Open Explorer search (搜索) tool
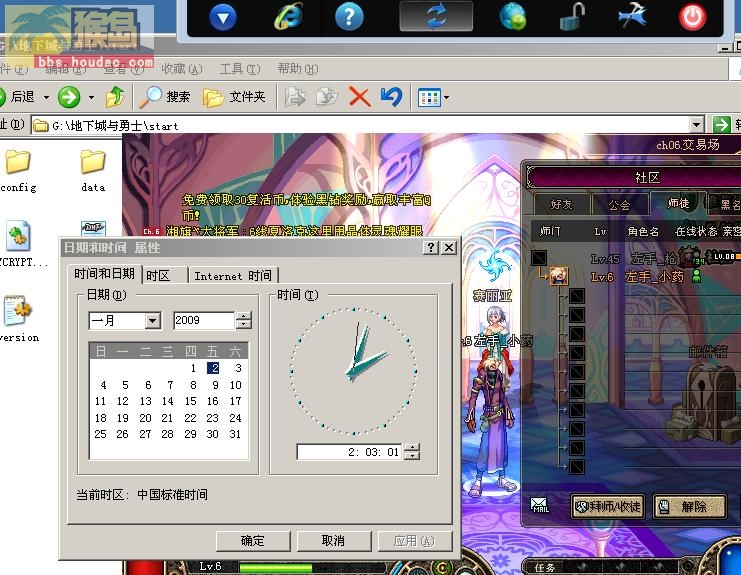 tap(165, 97)
